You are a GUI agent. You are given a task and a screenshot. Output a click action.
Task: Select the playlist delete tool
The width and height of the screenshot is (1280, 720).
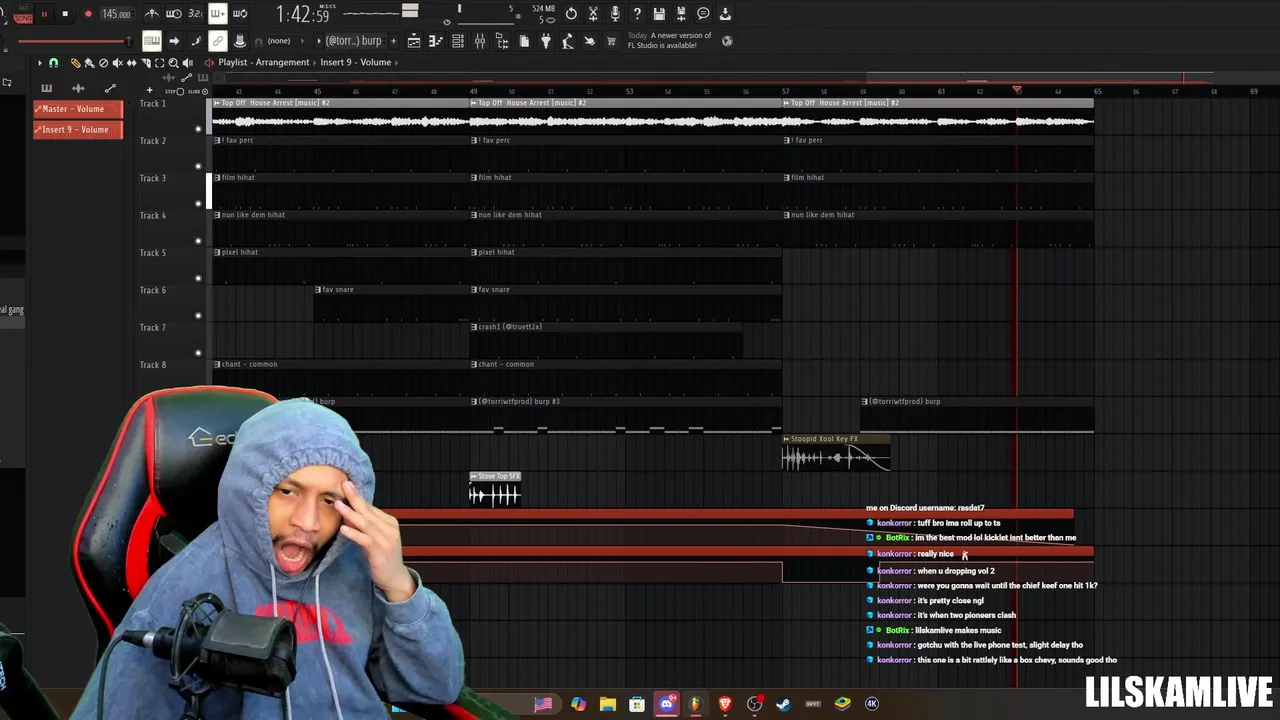[x=103, y=63]
